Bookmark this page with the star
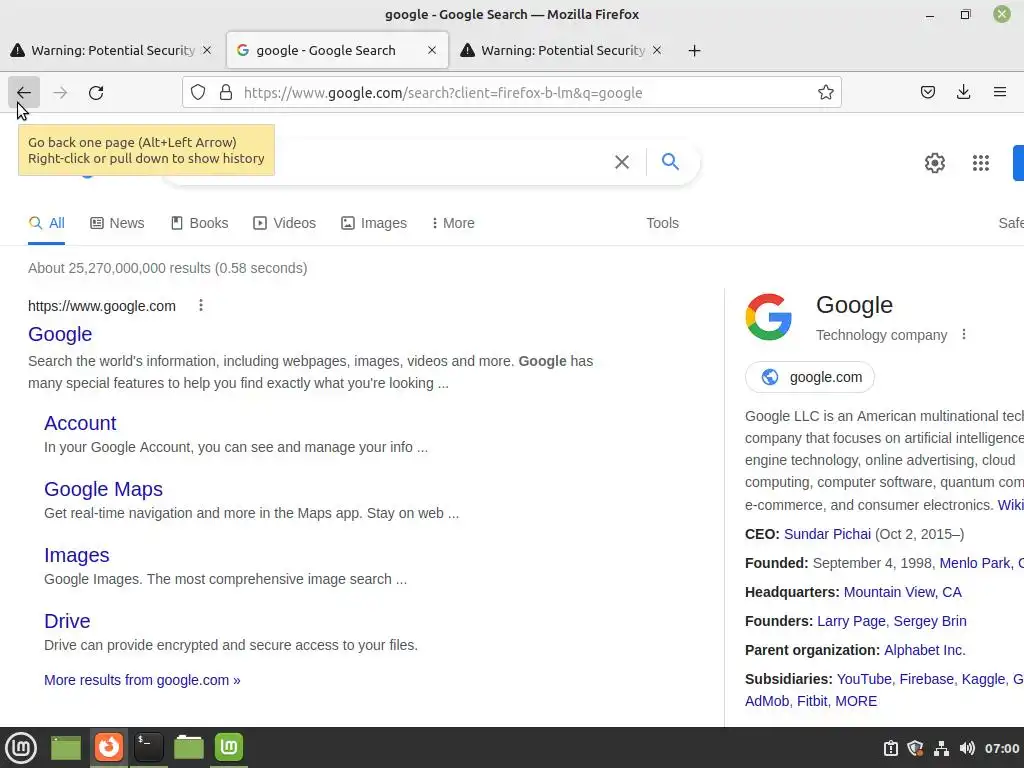The height and width of the screenshot is (768, 1024). 825,93
